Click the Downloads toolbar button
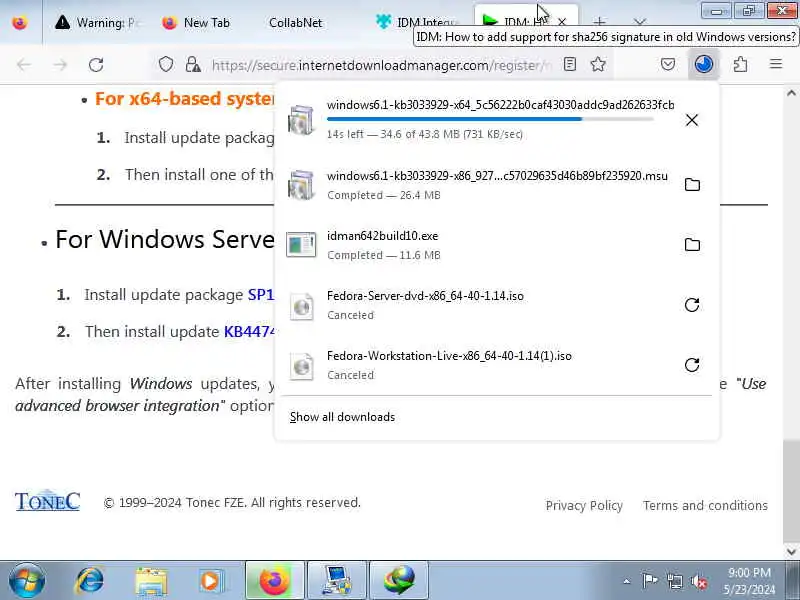 click(x=704, y=64)
